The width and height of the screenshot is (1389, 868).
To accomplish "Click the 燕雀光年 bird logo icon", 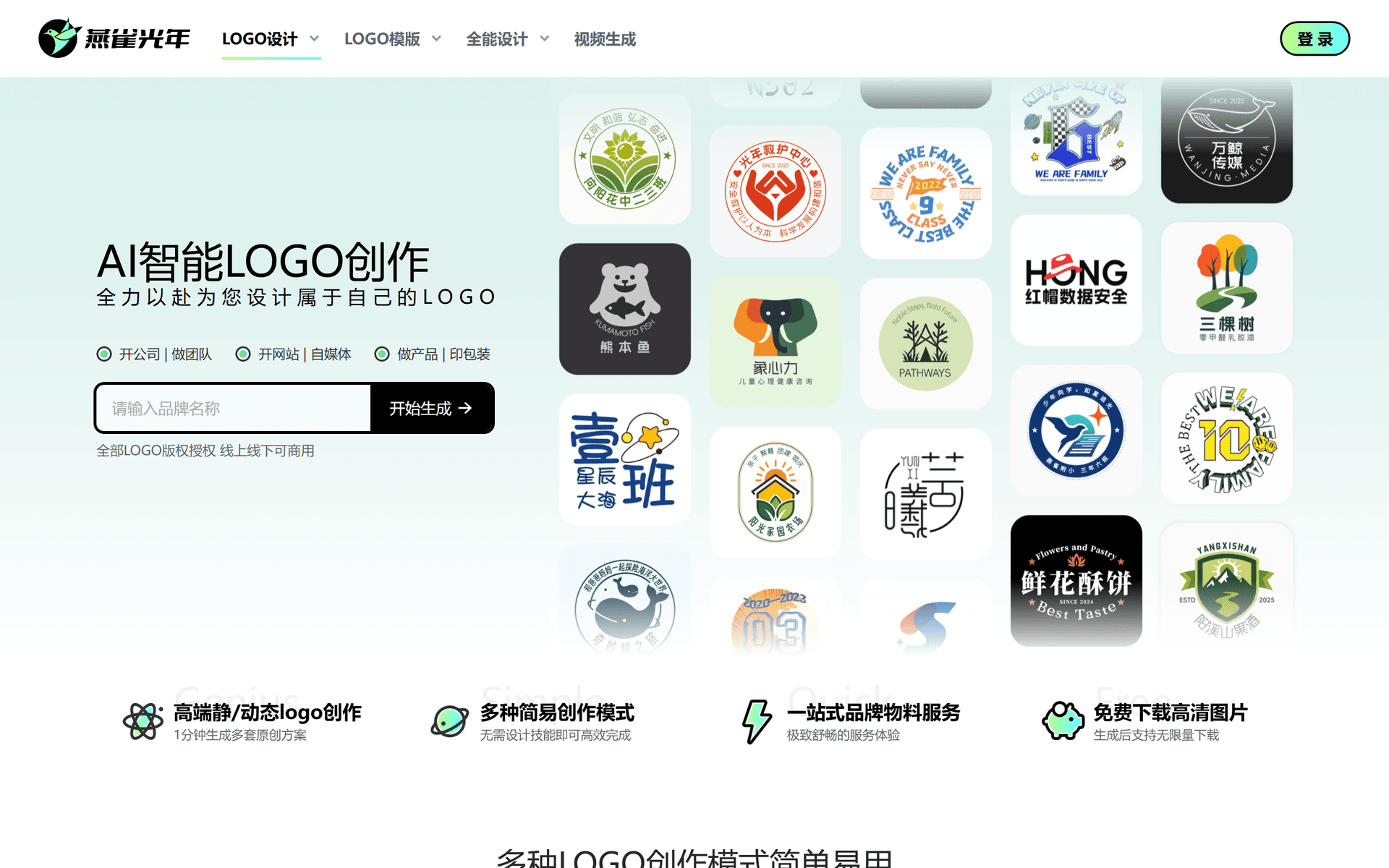I will coord(59,38).
